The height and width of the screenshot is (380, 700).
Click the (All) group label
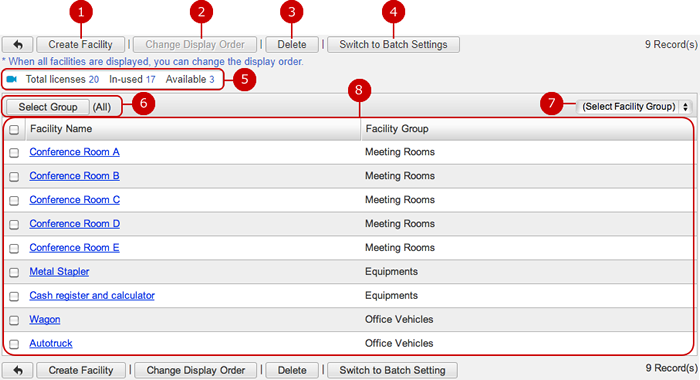pos(102,107)
